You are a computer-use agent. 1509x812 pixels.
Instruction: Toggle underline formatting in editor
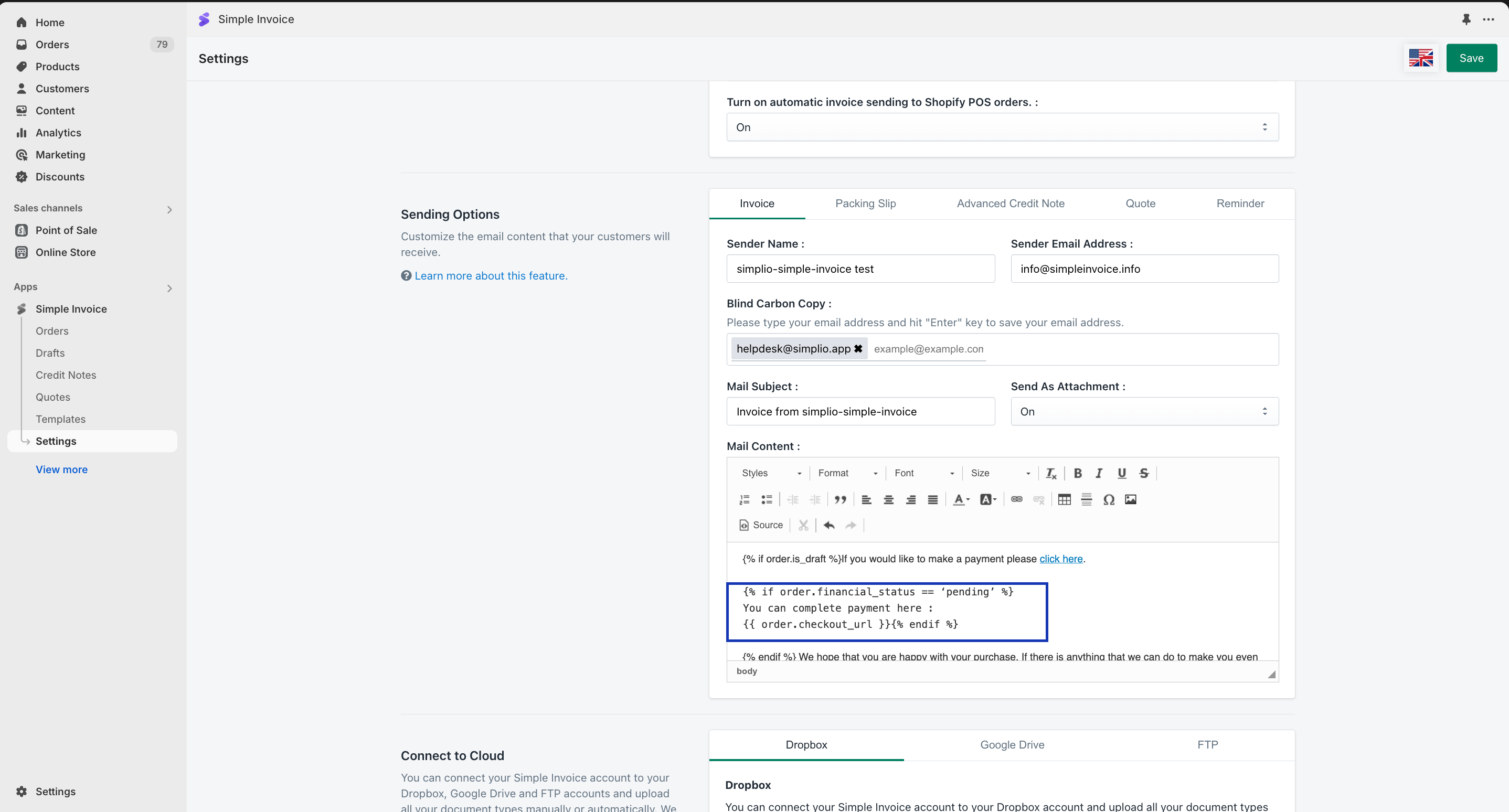coord(1121,473)
